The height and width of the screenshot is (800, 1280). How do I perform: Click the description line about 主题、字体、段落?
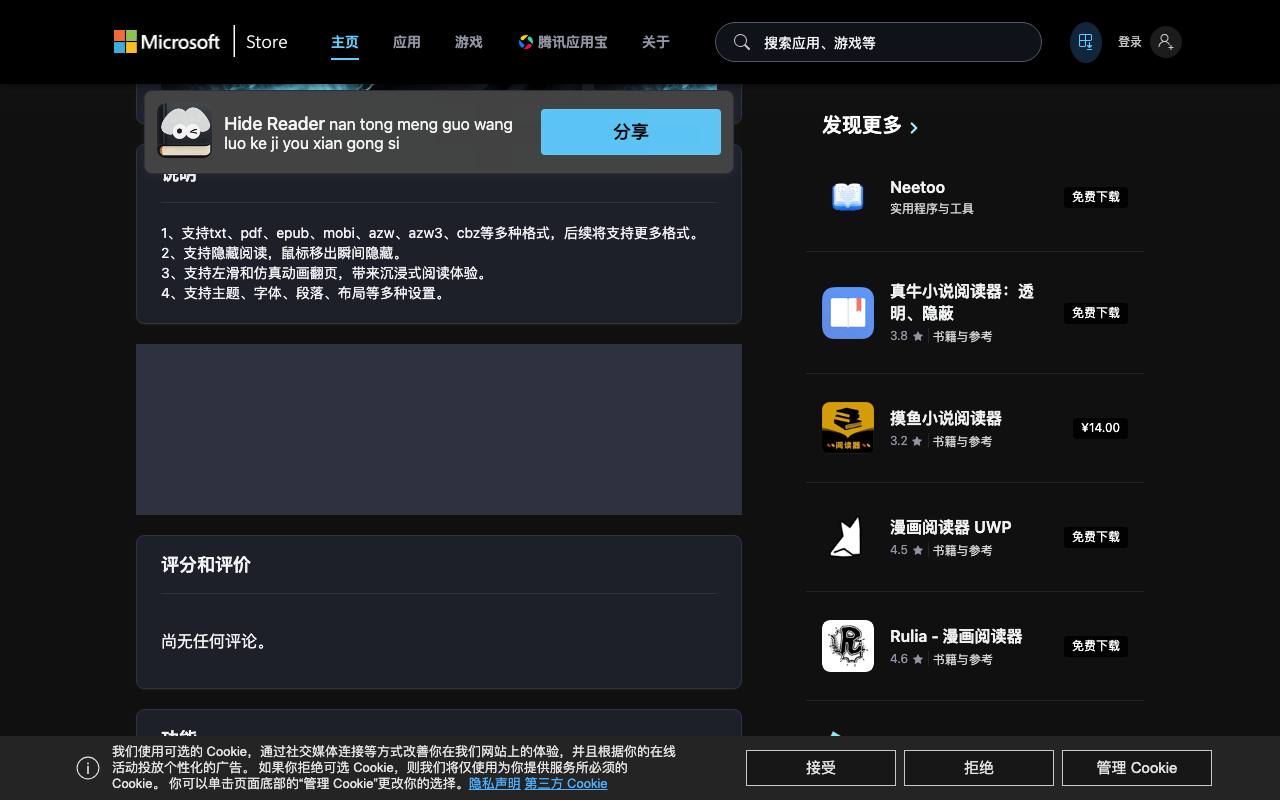pyautogui.click(x=305, y=293)
